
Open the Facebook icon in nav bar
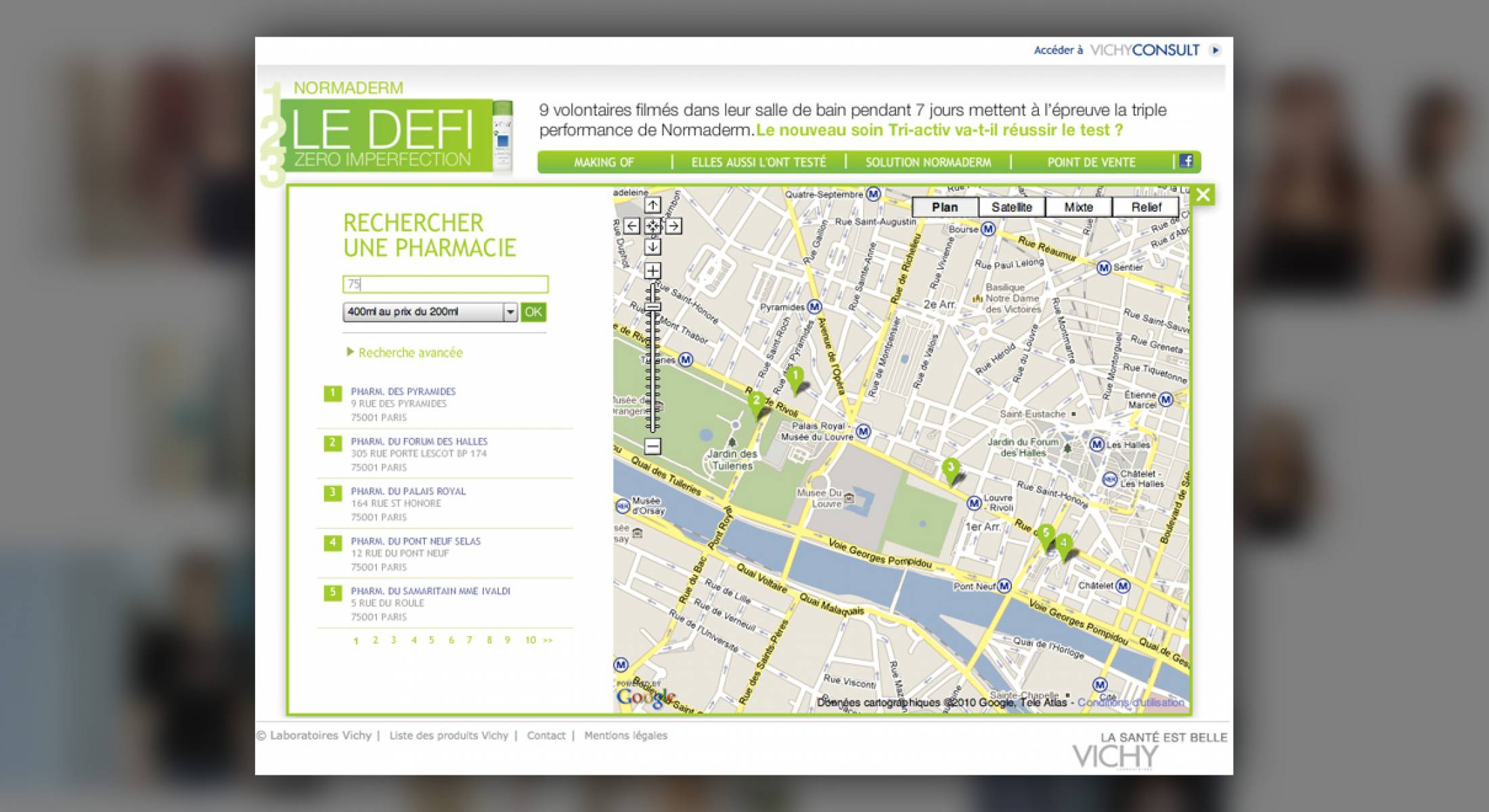pos(1186,161)
